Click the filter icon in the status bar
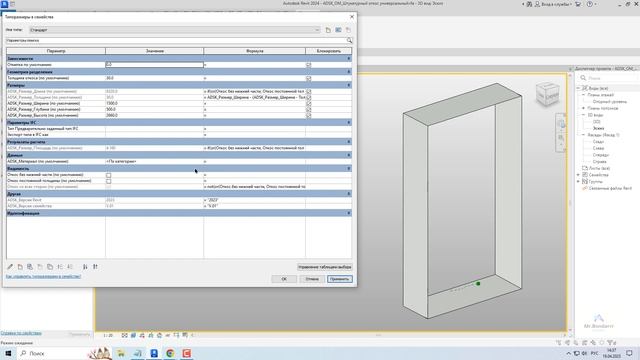 click(611, 343)
